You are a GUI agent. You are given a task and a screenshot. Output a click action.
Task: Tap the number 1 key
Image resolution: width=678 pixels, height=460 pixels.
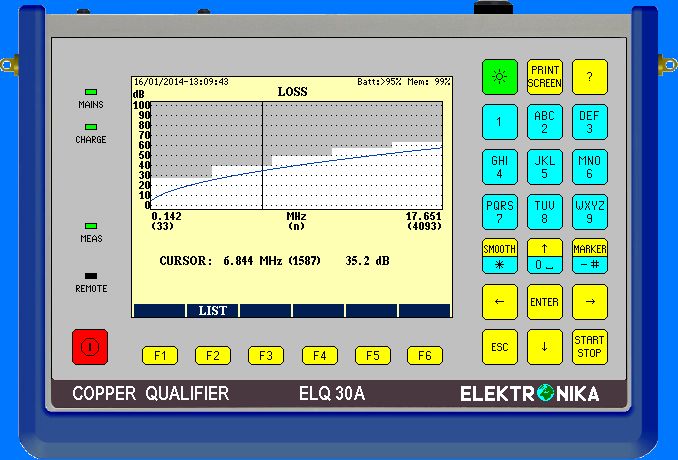pos(499,122)
